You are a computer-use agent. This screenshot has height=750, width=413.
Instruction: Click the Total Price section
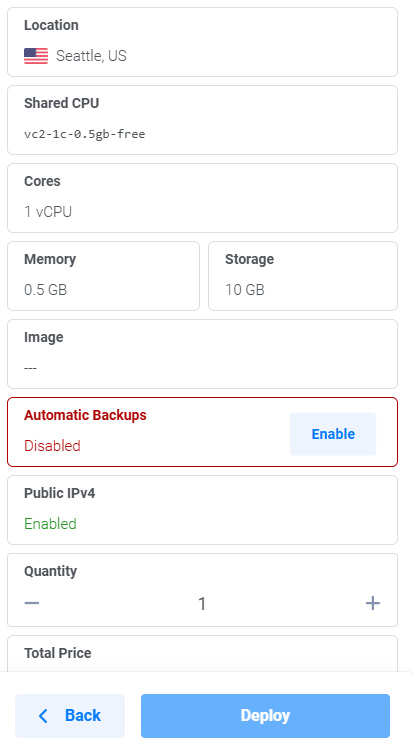(202, 653)
